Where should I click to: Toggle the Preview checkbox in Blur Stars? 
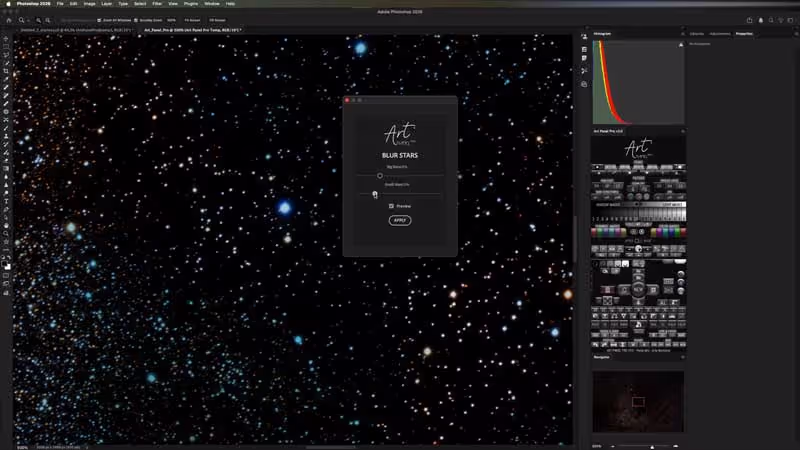tap(391, 206)
